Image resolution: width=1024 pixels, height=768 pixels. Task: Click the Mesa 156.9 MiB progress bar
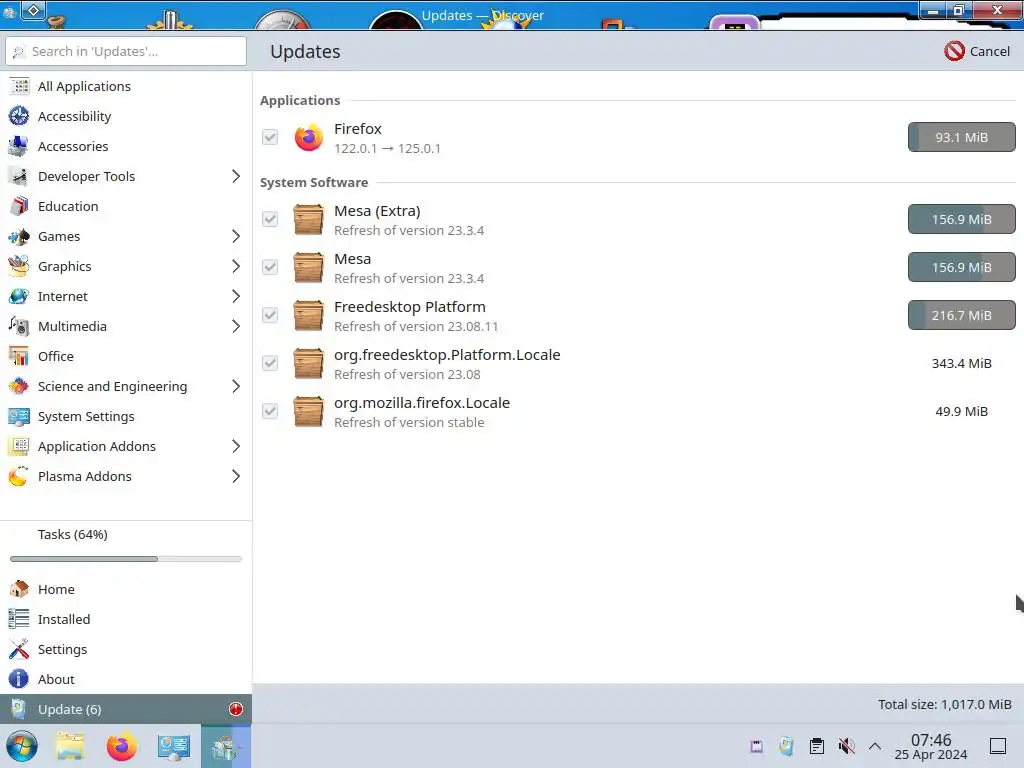coord(961,267)
